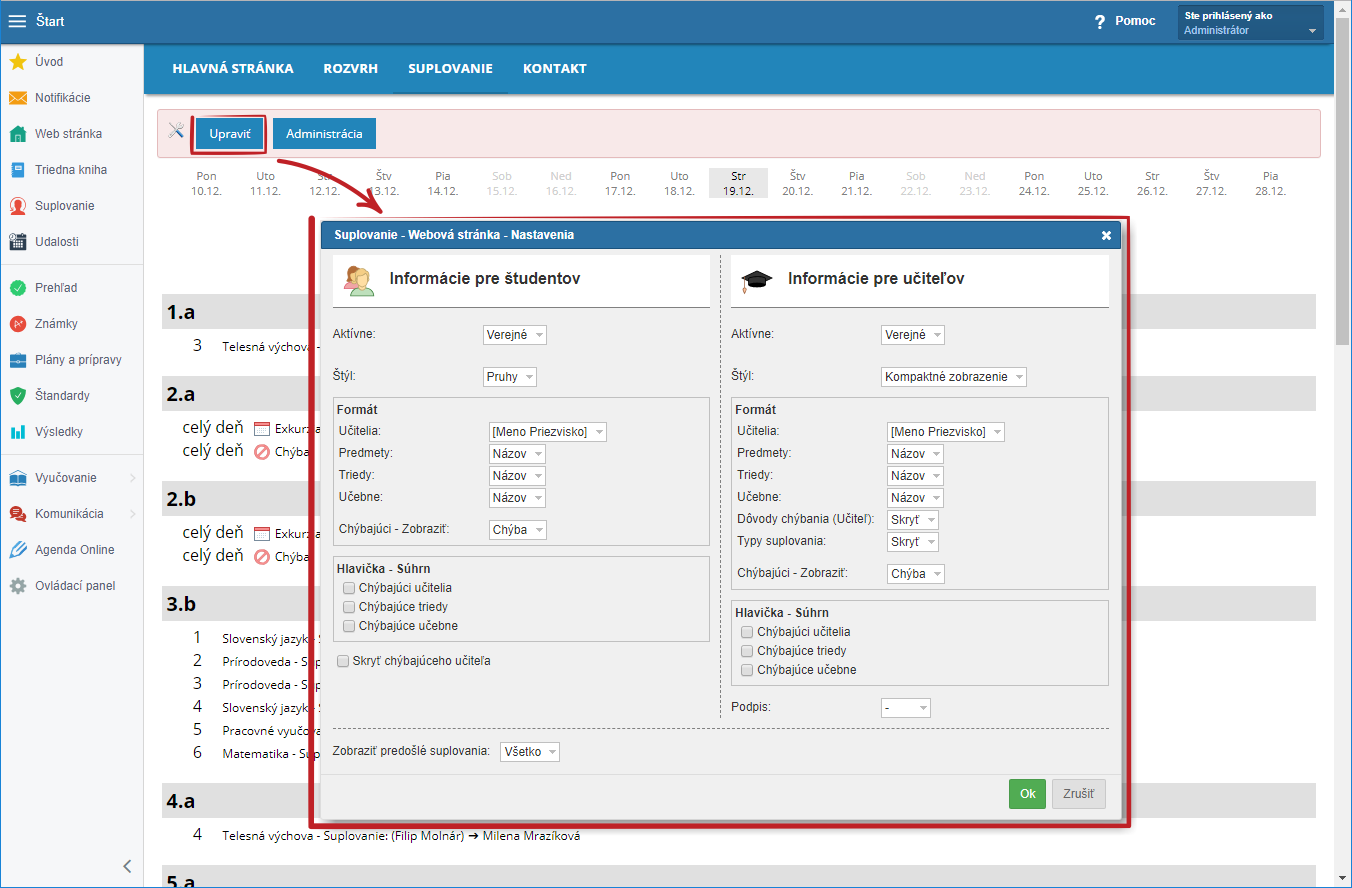
Task: Select date Pon 24.12.
Action: pos(1034,183)
